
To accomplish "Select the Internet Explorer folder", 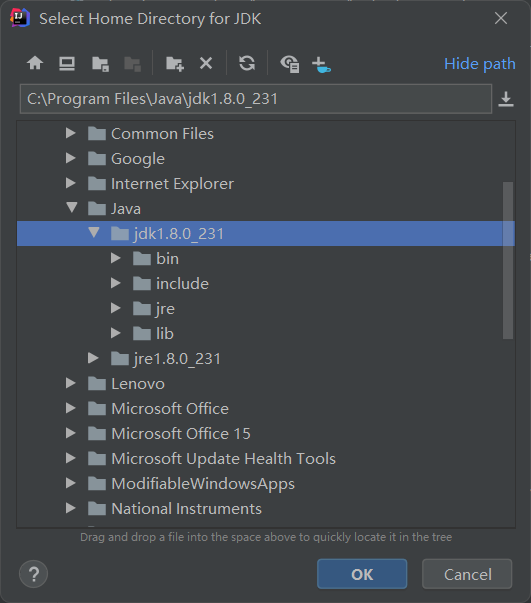I will (x=172, y=184).
